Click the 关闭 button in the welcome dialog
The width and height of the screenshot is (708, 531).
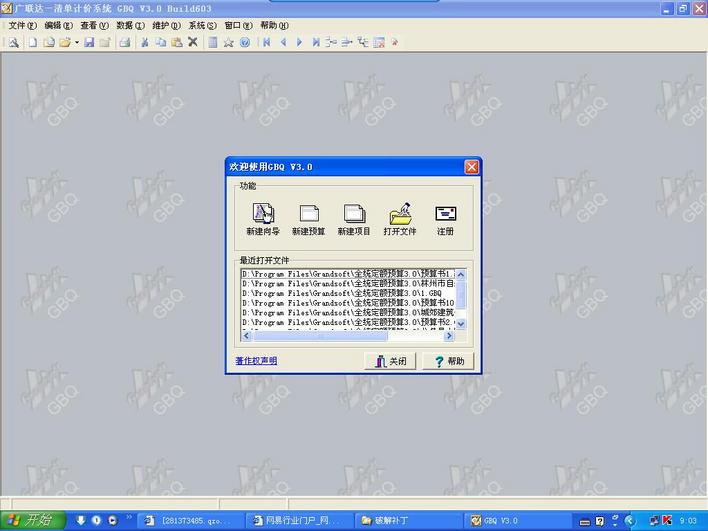coord(390,361)
